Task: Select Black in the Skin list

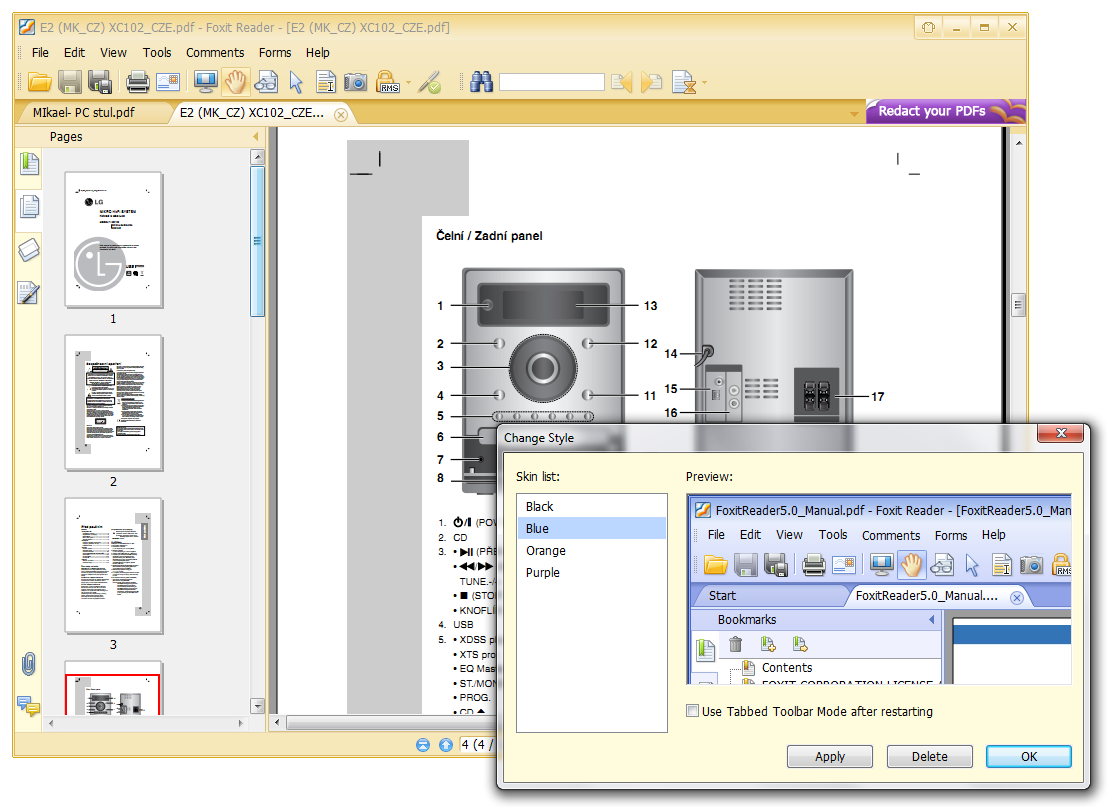Action: [592, 507]
